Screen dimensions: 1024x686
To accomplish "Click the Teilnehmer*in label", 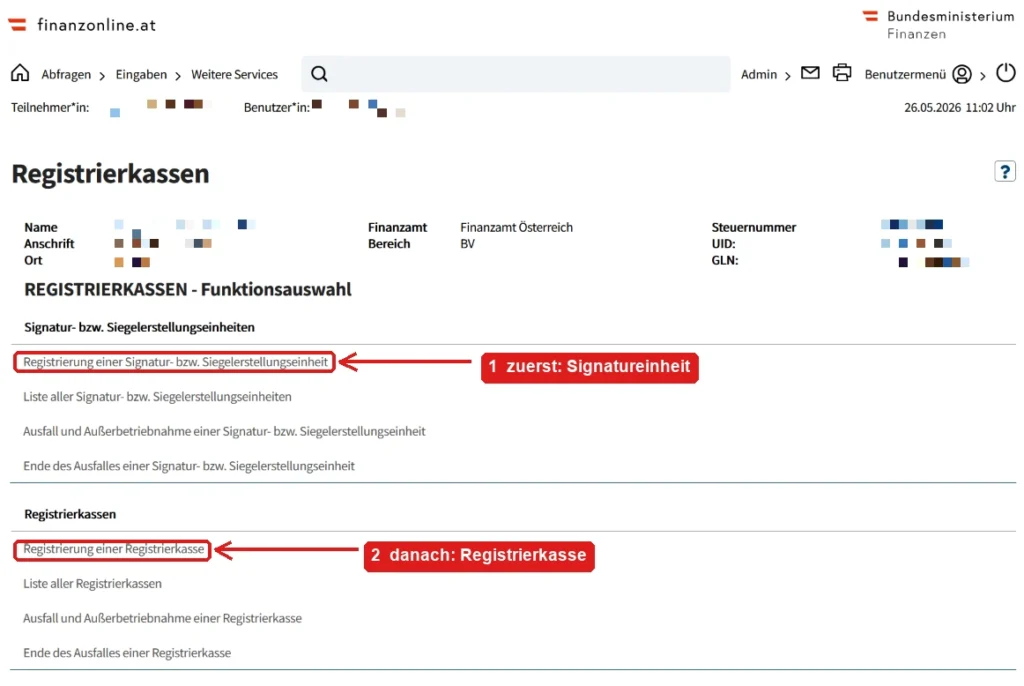I will [x=50, y=107].
